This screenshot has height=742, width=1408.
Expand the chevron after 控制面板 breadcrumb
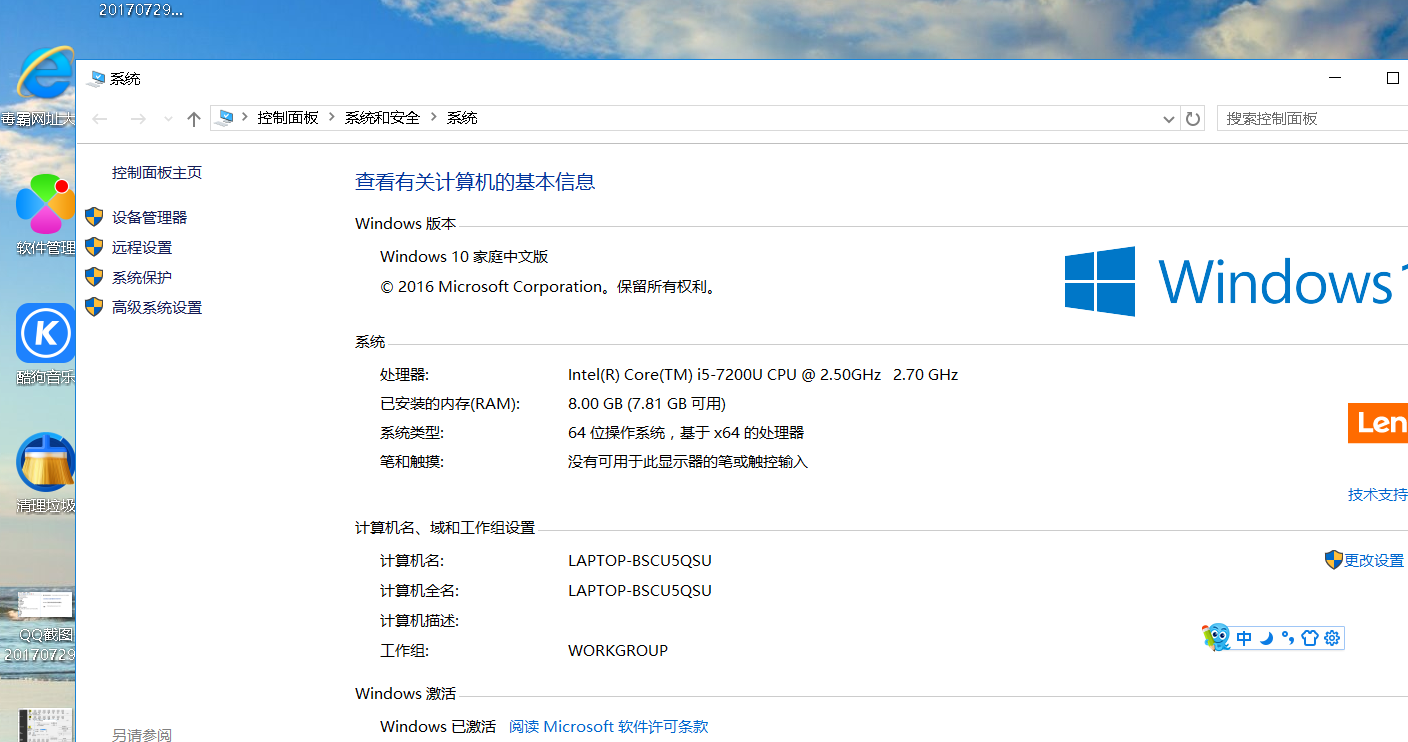[x=332, y=118]
